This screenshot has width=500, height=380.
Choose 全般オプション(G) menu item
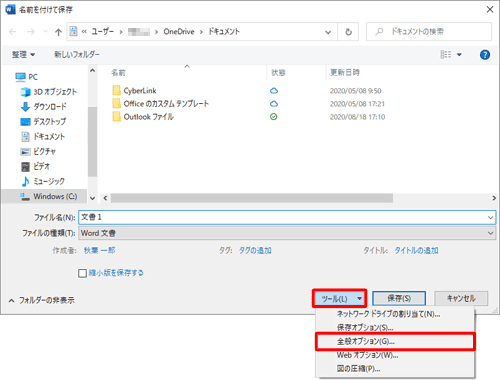[x=395, y=341]
